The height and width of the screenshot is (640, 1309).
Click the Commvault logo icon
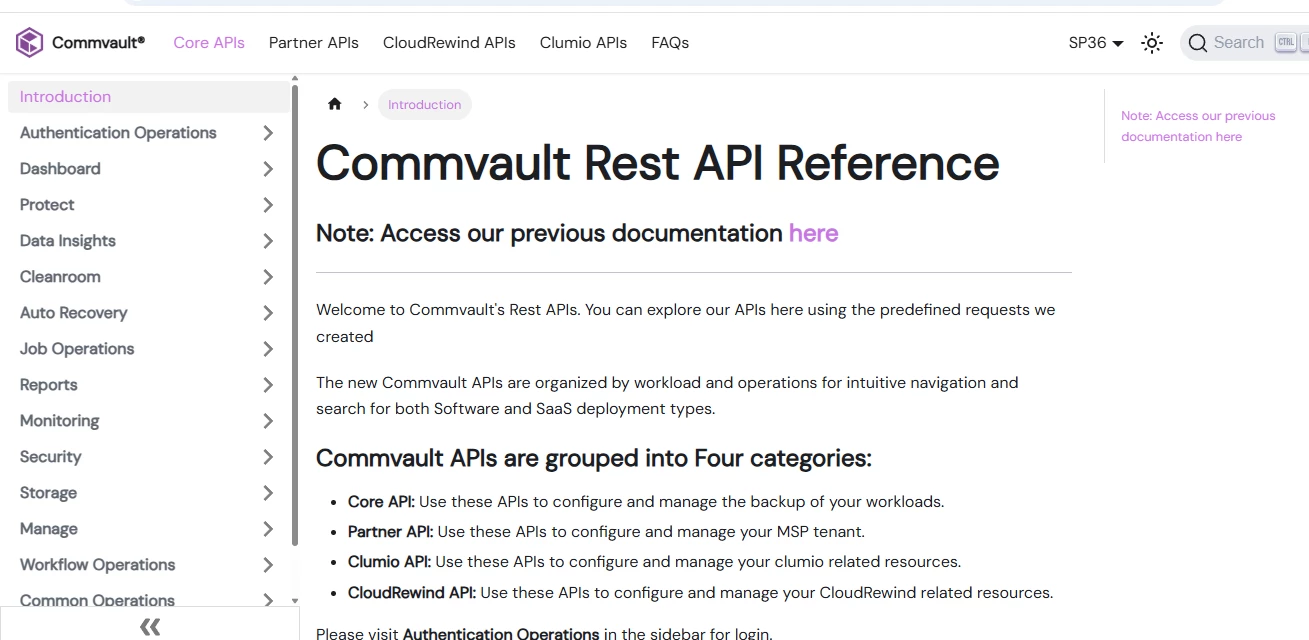point(30,42)
